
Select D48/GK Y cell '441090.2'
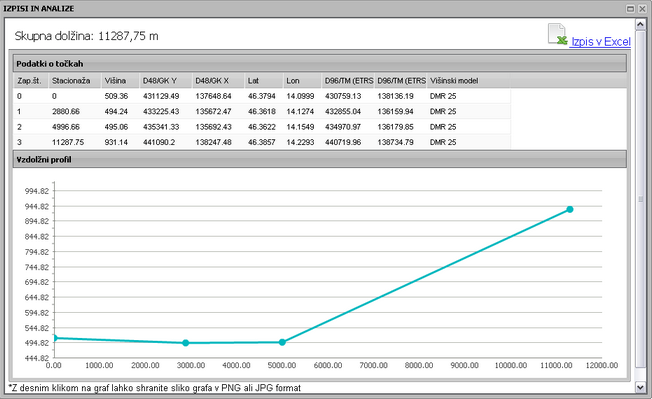pos(159,142)
